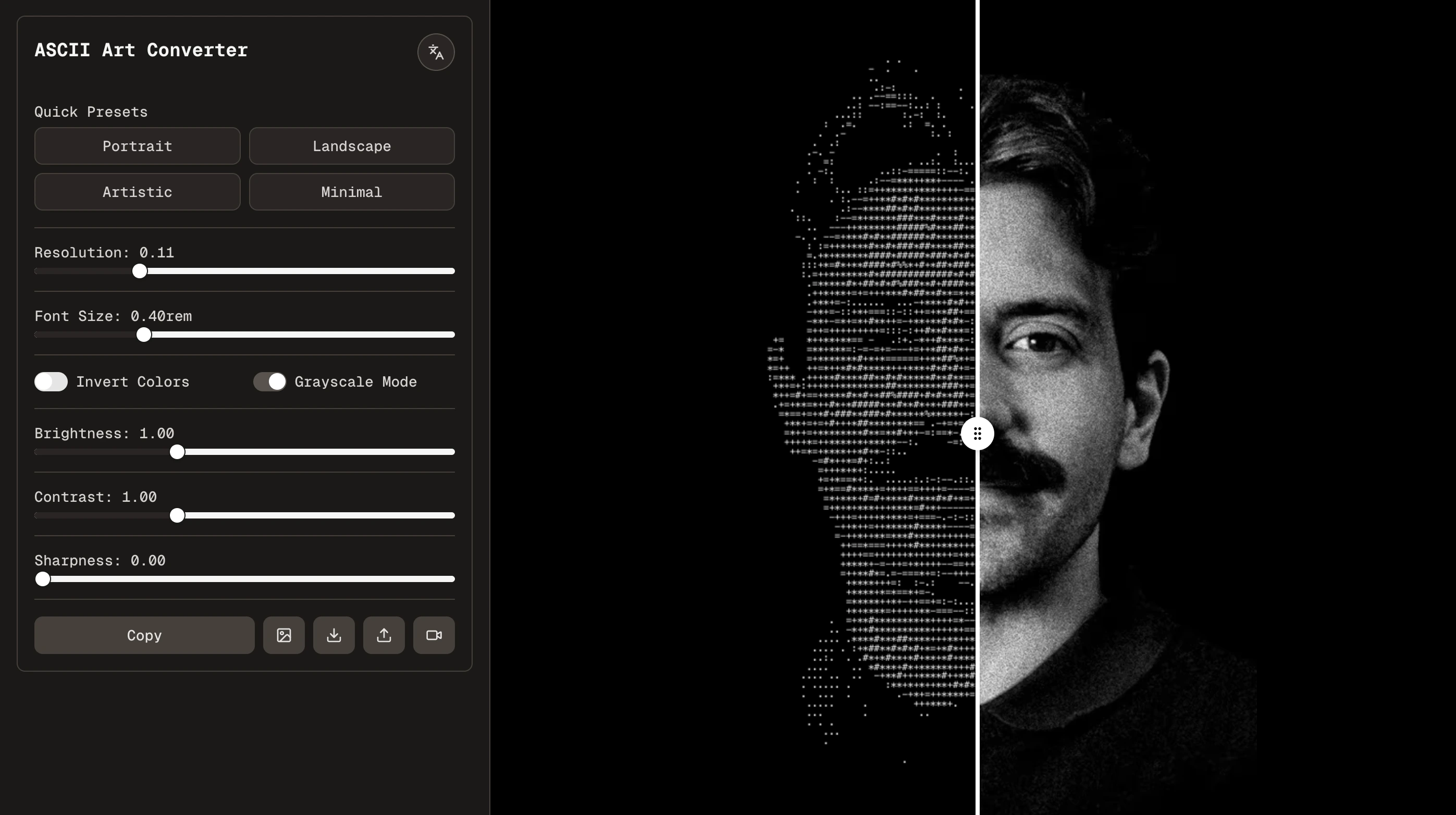Screen dimensions: 1456x815
Task: Click the video camera icon button
Action: point(434,635)
